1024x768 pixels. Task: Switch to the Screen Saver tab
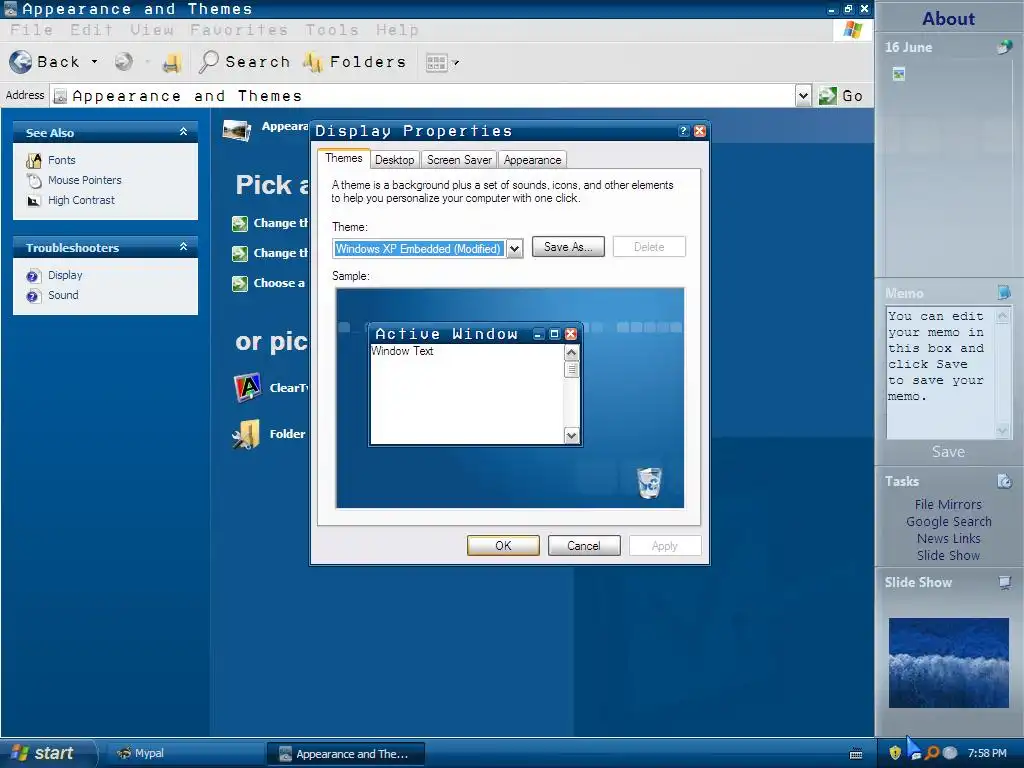click(x=459, y=160)
